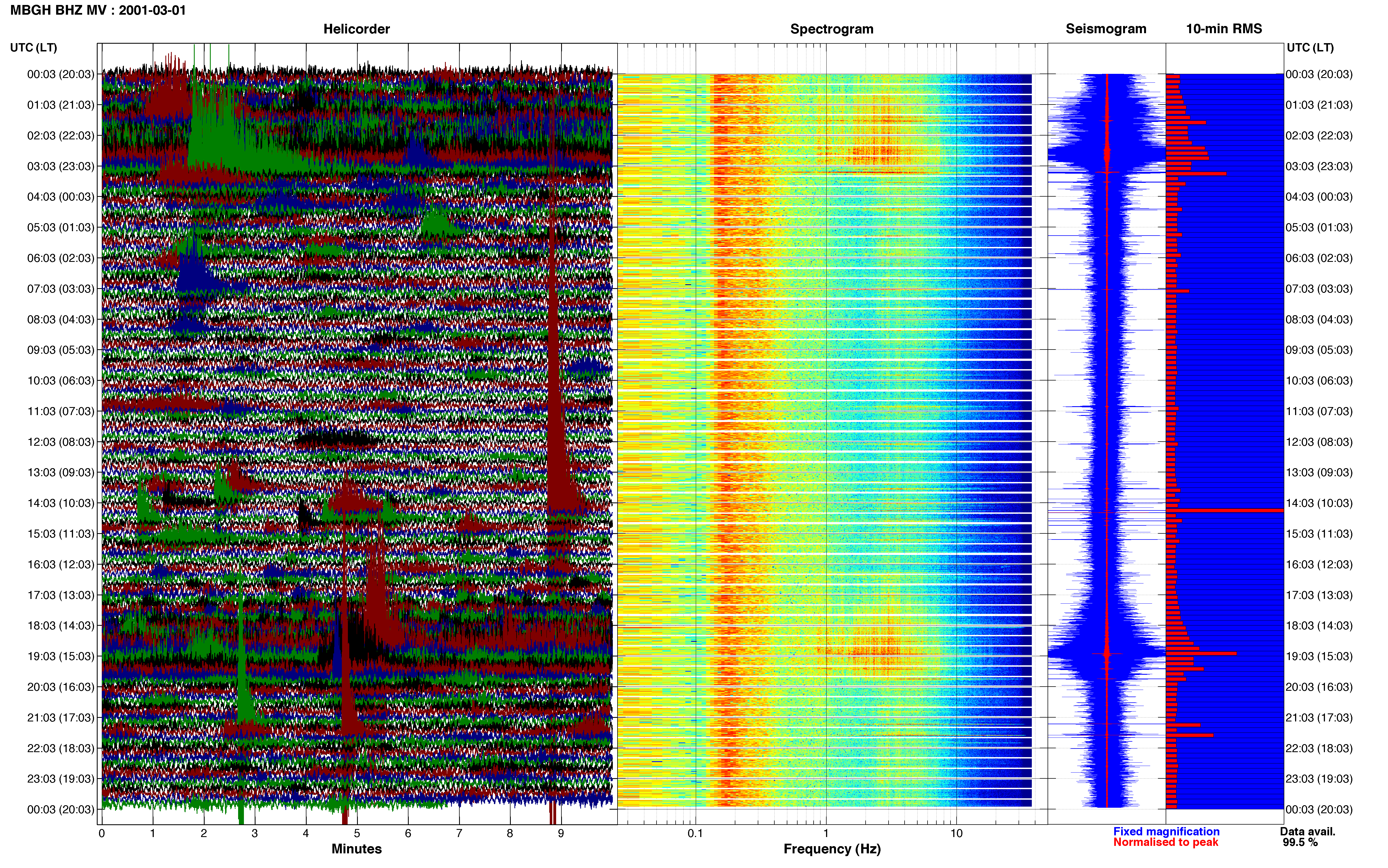The width and height of the screenshot is (1388, 868).
Task: Click left time label '05:03 (01:03)'
Action: point(60,227)
